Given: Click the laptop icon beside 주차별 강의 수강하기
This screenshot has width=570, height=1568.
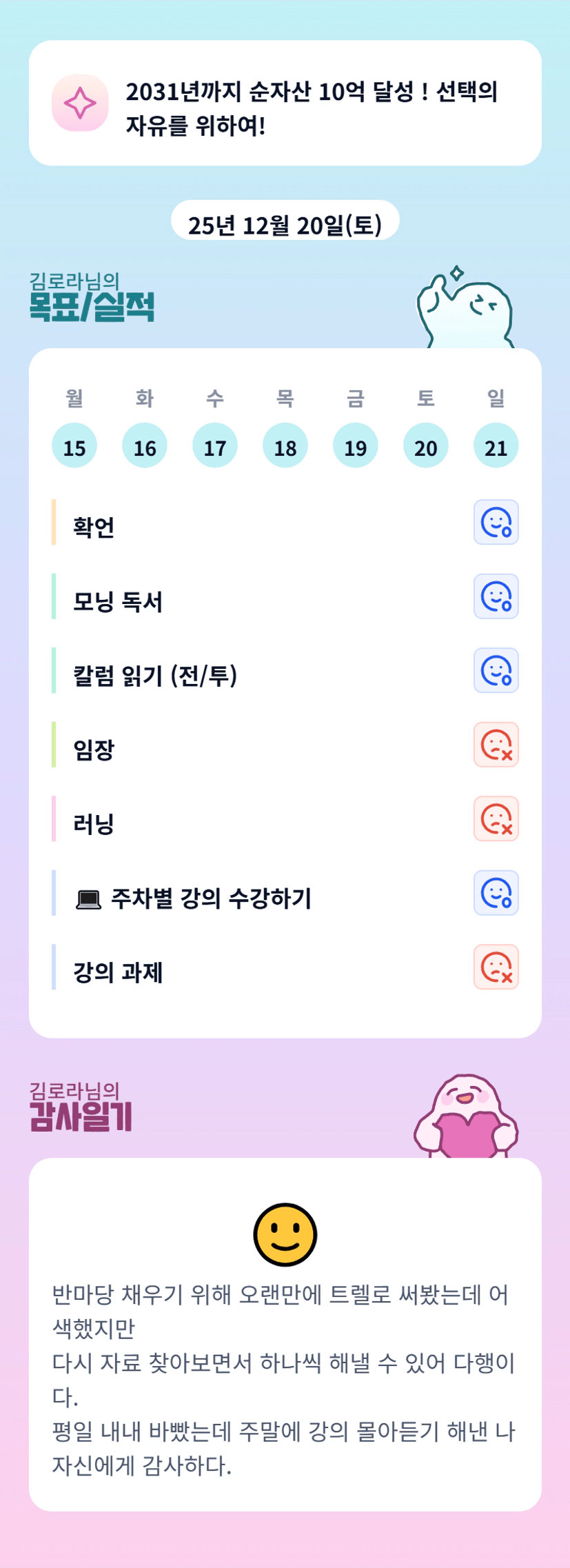Looking at the screenshot, I should pyautogui.click(x=88, y=899).
